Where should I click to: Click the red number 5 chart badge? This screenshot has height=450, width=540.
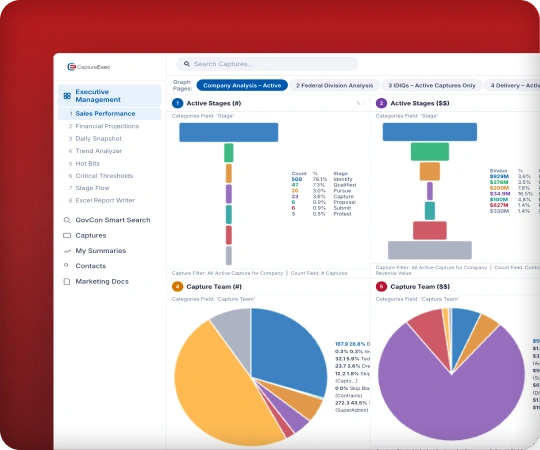pyautogui.click(x=381, y=286)
